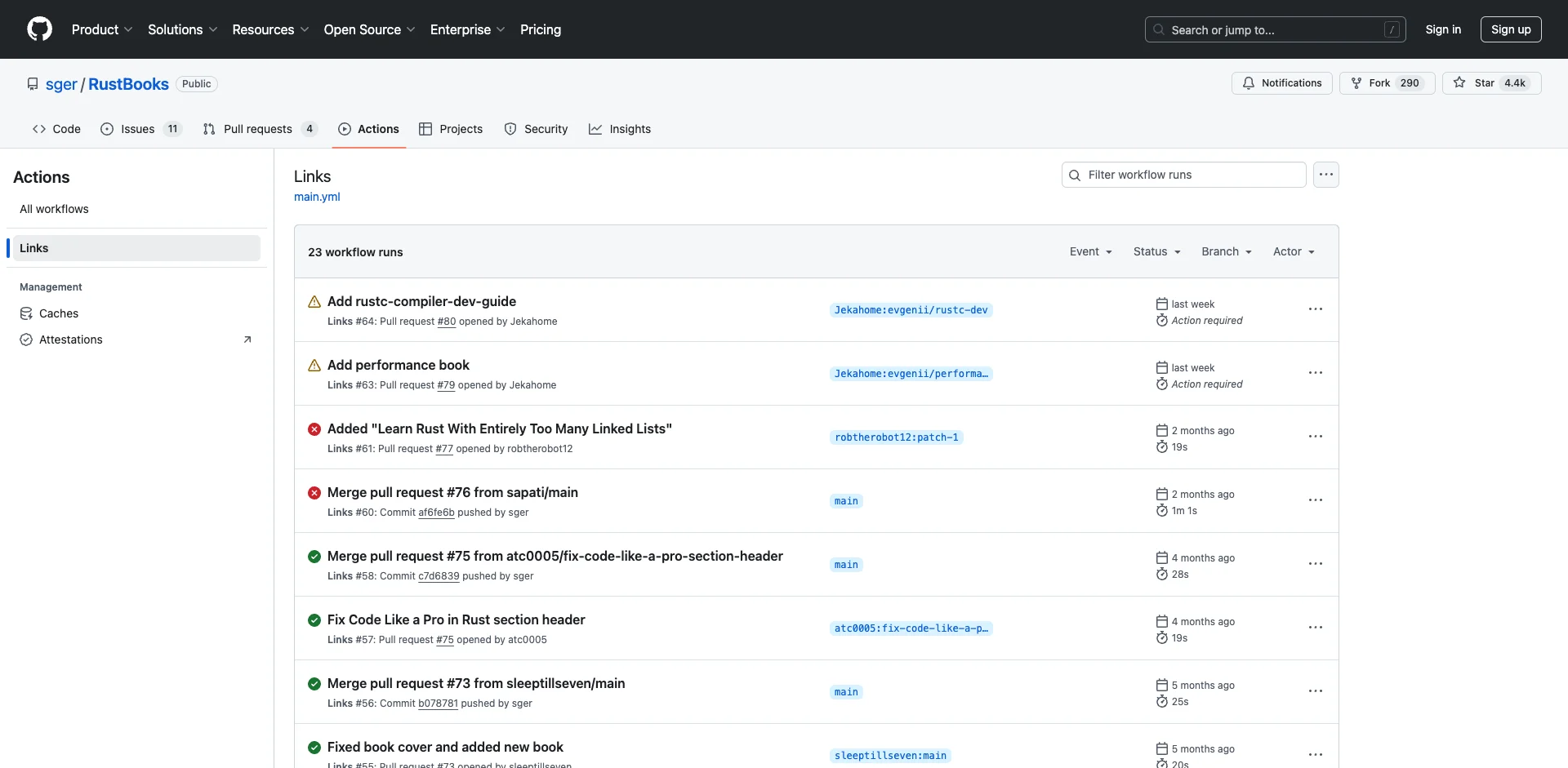Image resolution: width=1568 pixels, height=768 pixels.
Task: Select the Links workflow in sidebar
Action: 136,248
